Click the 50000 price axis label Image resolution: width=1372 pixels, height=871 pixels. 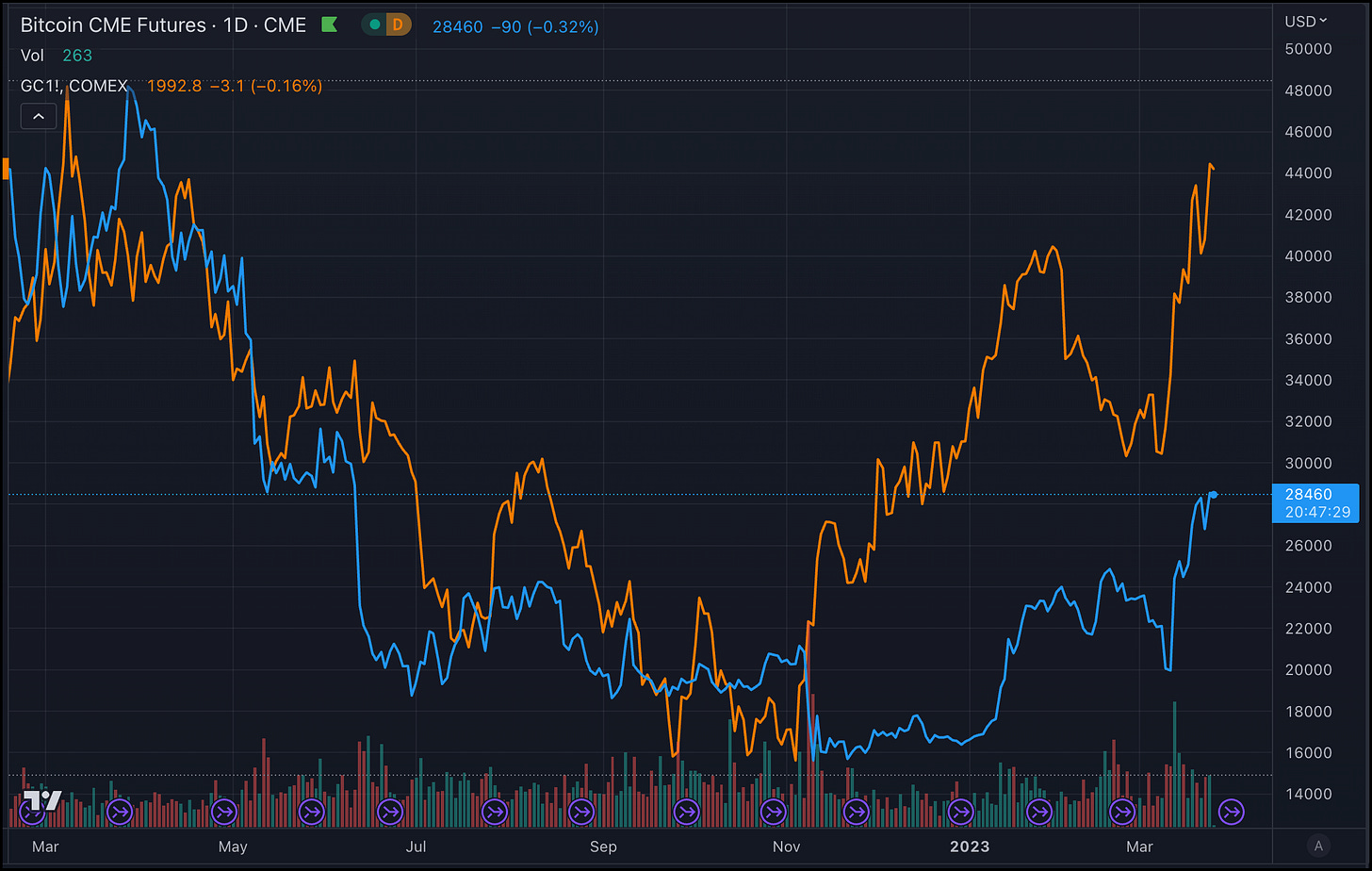(1309, 49)
